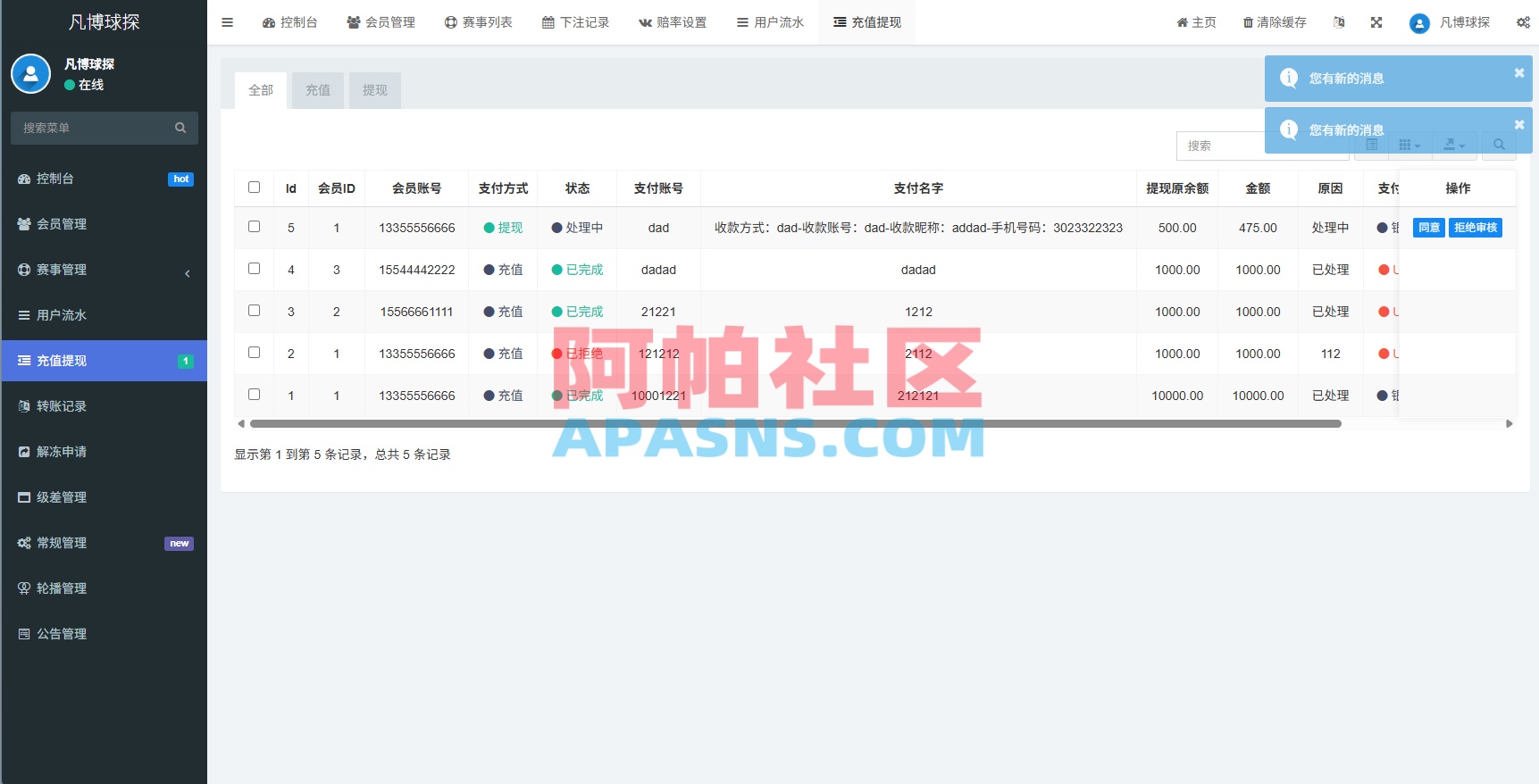Click 清除缓存 trash button
This screenshot has width=1539, height=784.
[1275, 22]
